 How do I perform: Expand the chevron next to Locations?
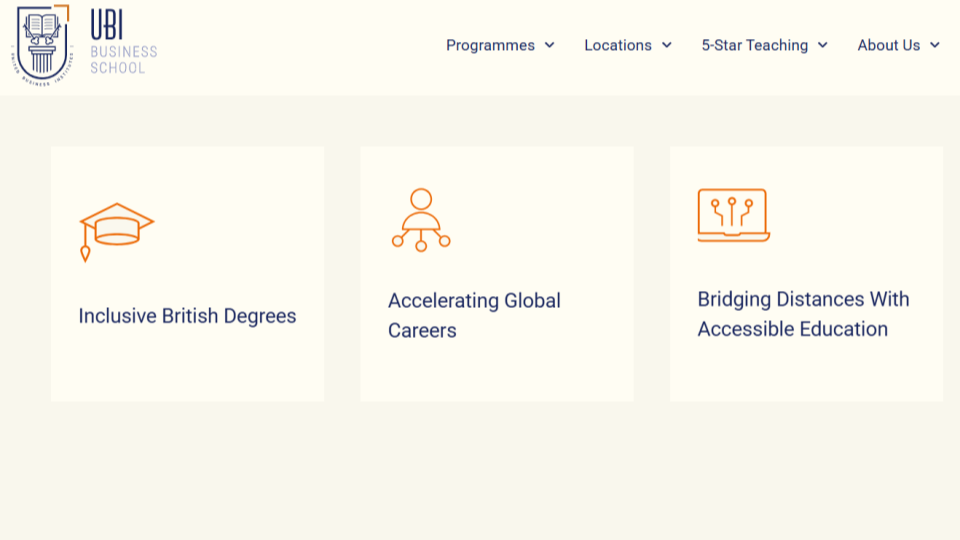coord(667,45)
